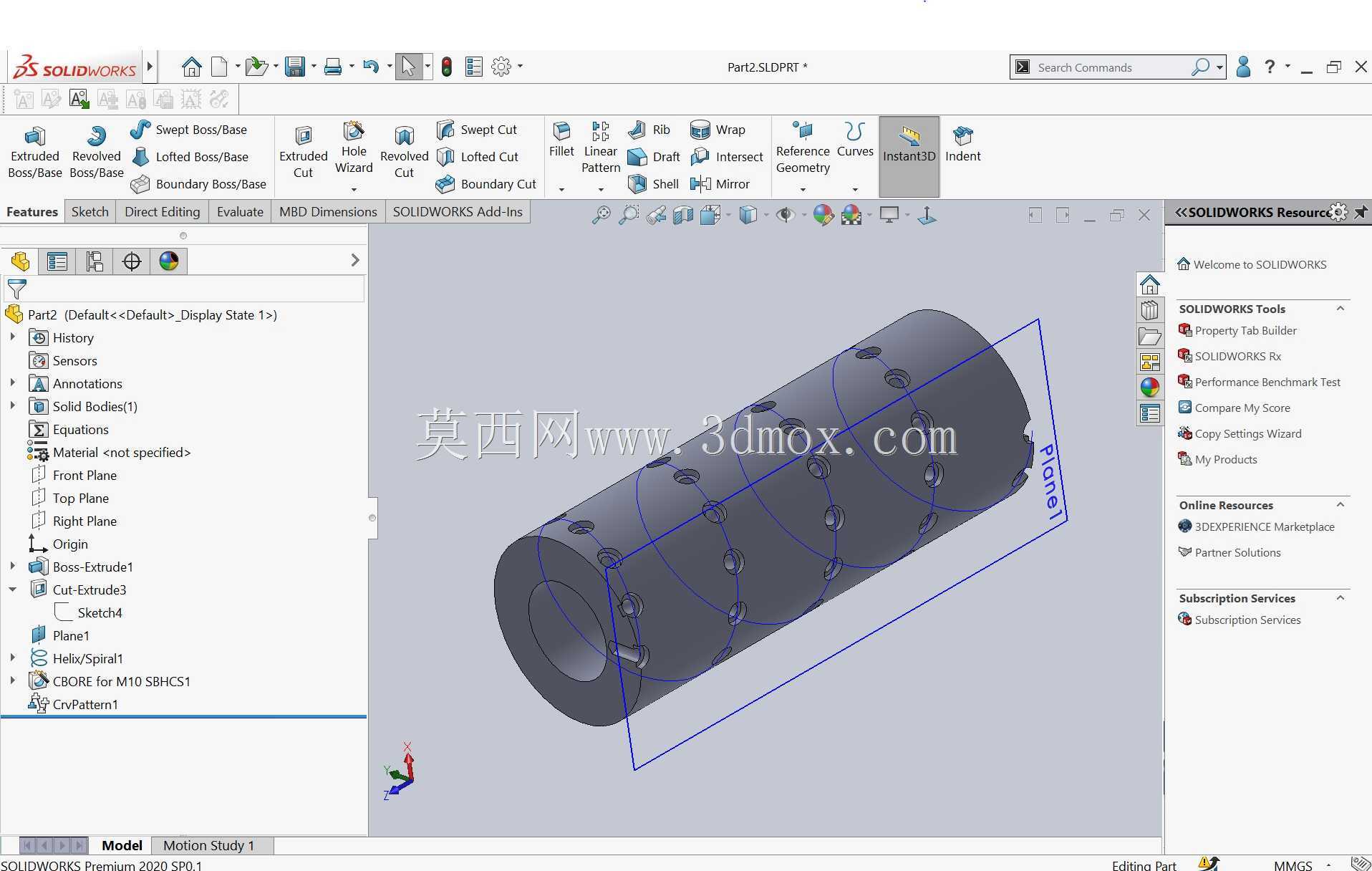Open the Hole Wizard tool
Screen dimensions: 1372x871
tap(354, 148)
